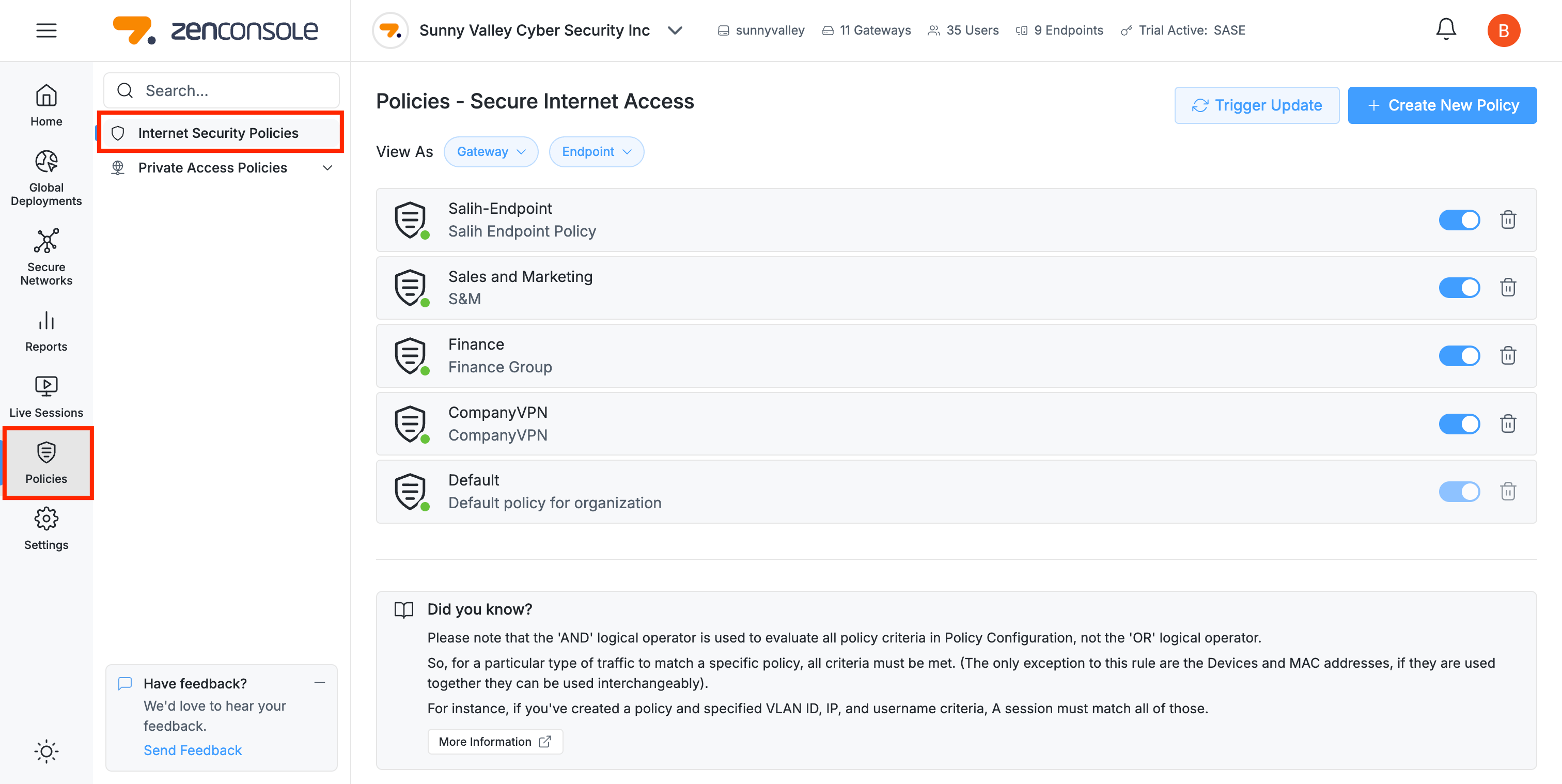Open Settings in left navigation
1562x784 pixels.
point(46,529)
